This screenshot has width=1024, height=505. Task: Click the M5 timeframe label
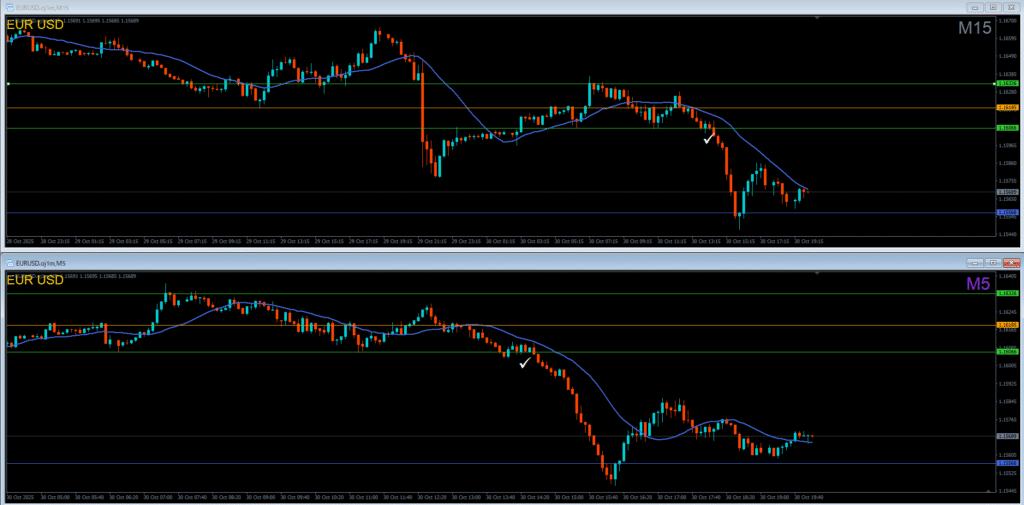979,284
